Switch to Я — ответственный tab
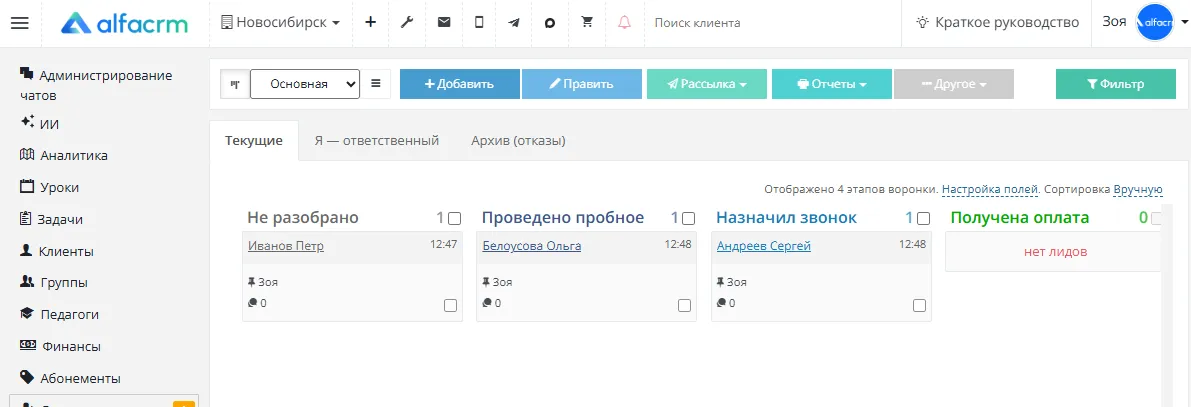The width and height of the screenshot is (1191, 407). (x=377, y=140)
